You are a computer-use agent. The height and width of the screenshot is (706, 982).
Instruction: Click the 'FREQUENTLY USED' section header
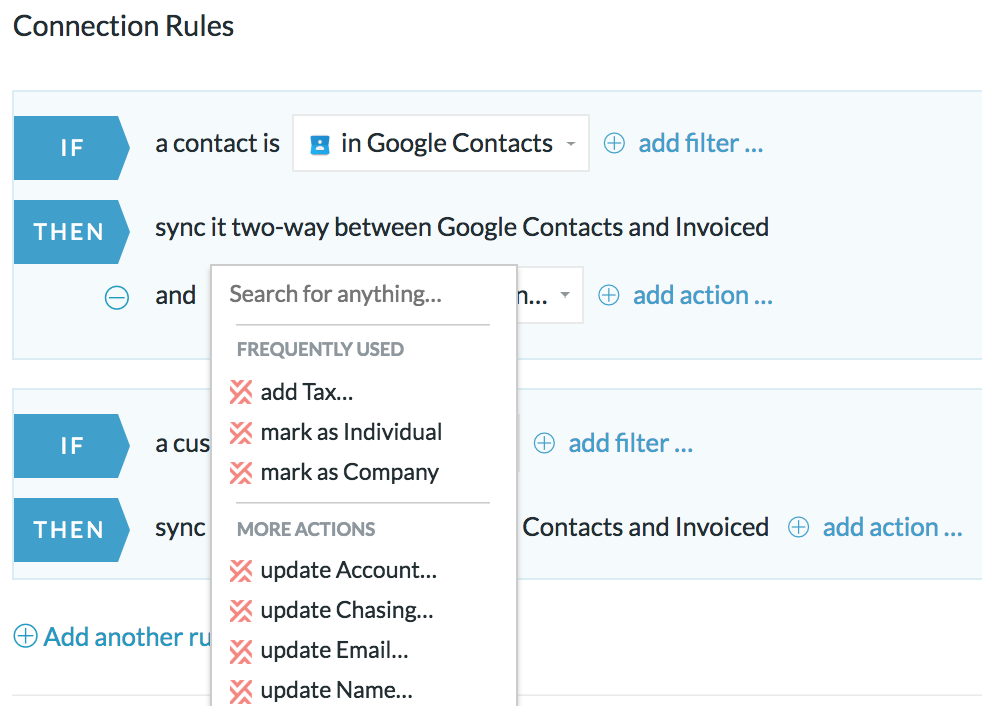pos(320,349)
